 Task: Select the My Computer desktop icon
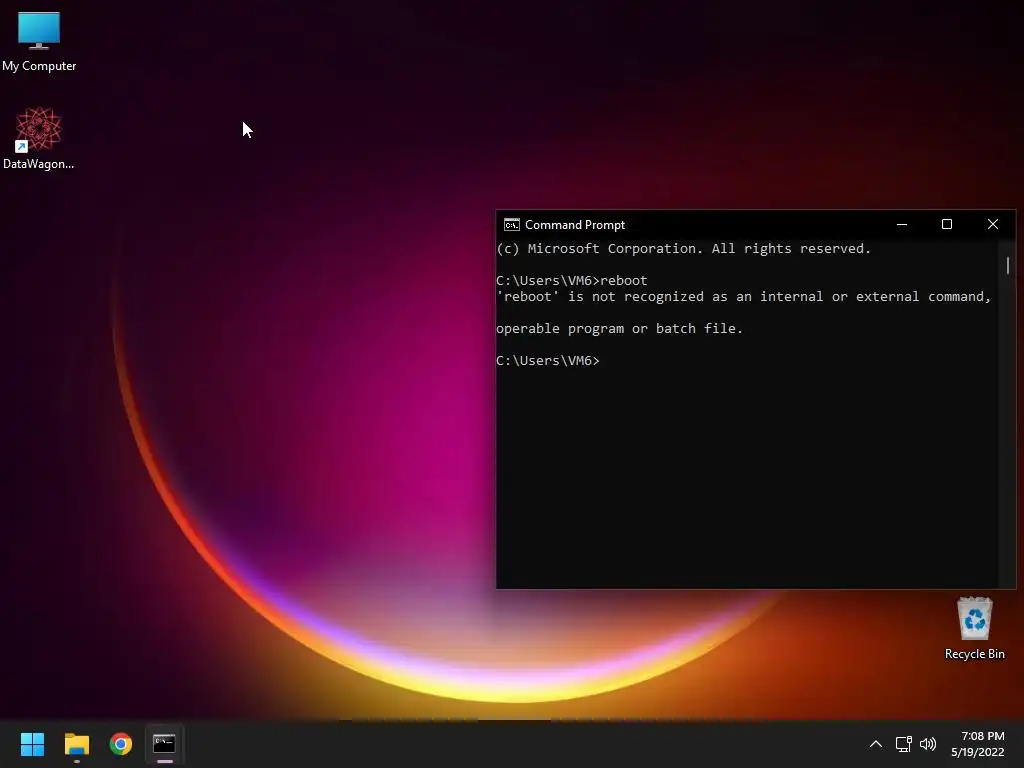pyautogui.click(x=39, y=42)
